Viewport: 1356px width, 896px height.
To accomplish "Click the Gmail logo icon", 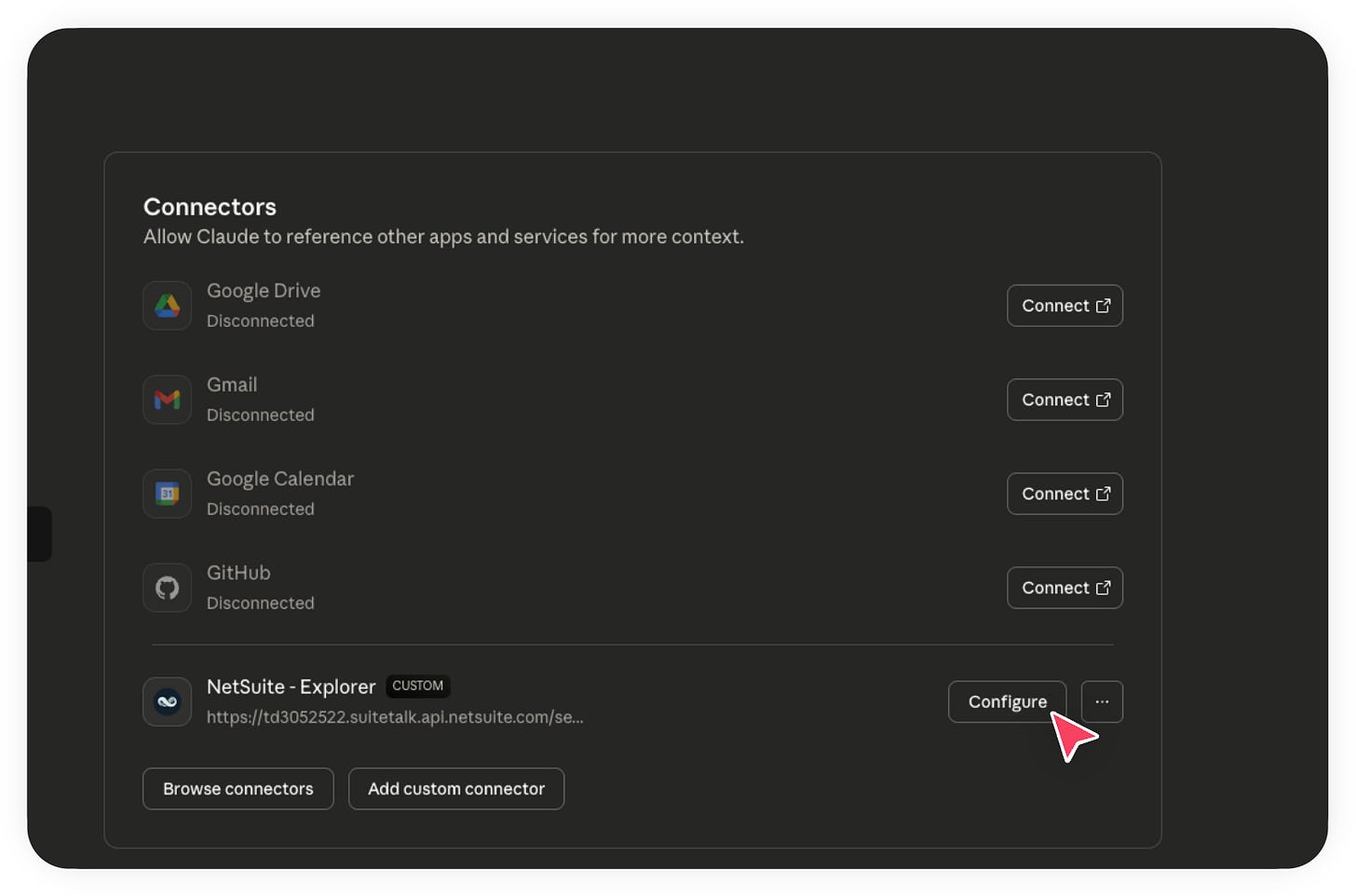I will tap(168, 400).
